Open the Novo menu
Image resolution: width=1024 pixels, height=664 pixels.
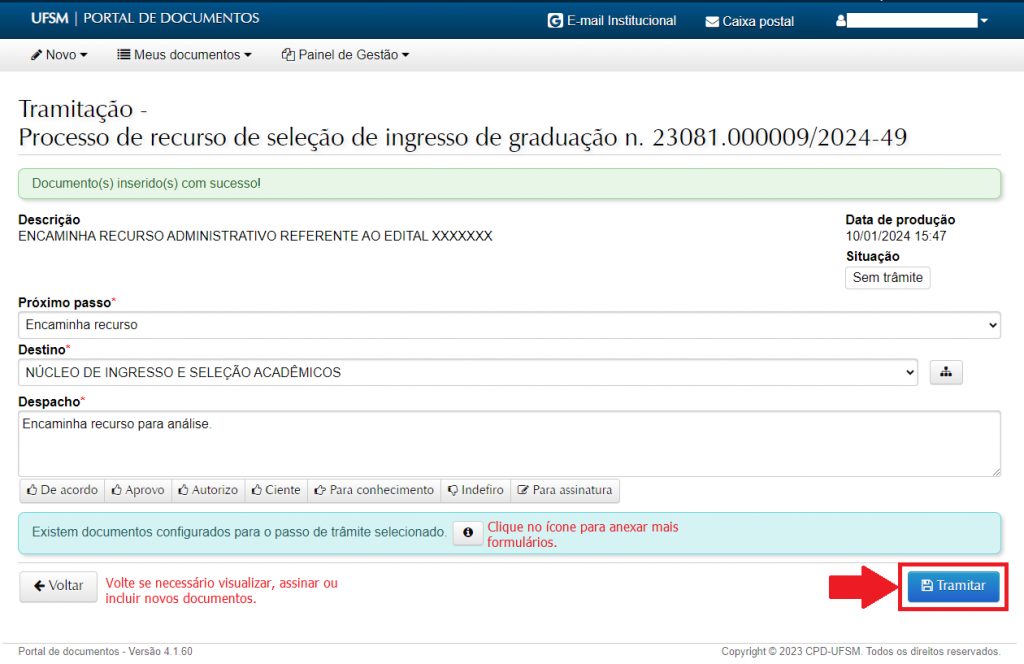59,55
